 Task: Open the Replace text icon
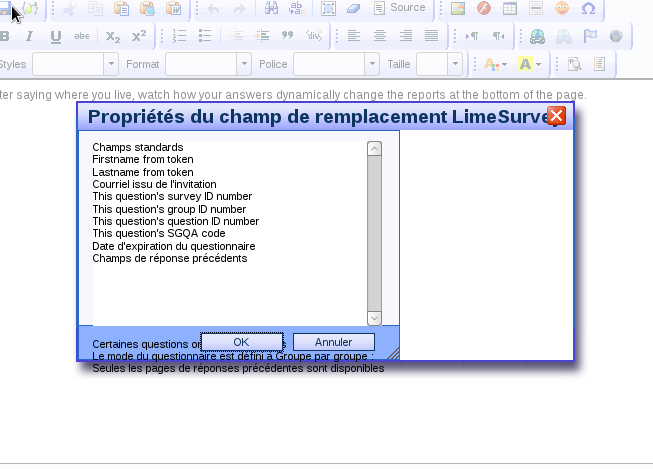(x=297, y=8)
